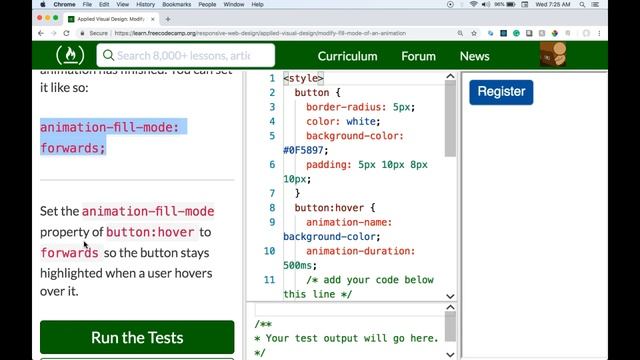Image resolution: width=640 pixels, height=360 pixels.
Task: Open the Help menu
Action: [x=257, y=4]
